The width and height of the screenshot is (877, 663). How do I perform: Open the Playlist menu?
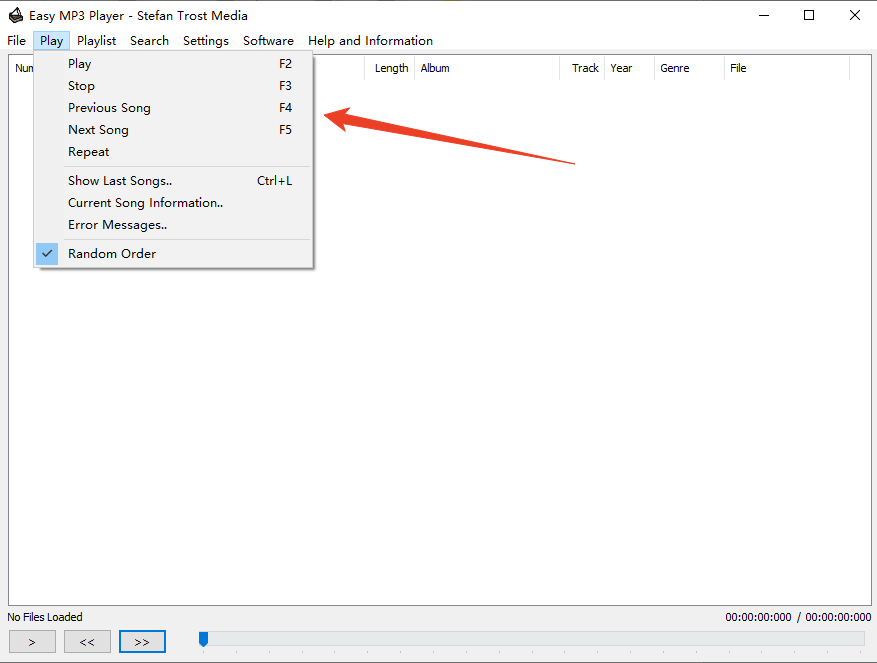click(x=96, y=41)
